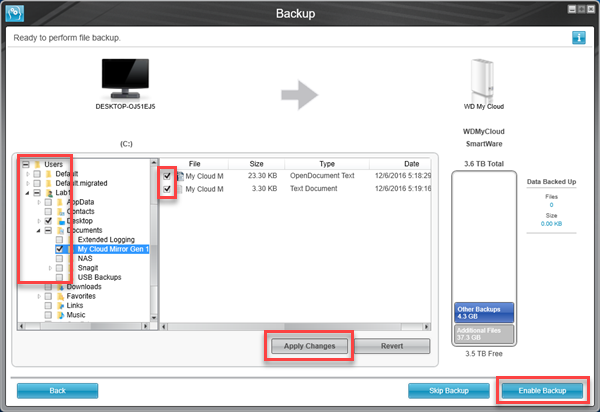
Task: Click the Apply Changes button
Action: (310, 346)
